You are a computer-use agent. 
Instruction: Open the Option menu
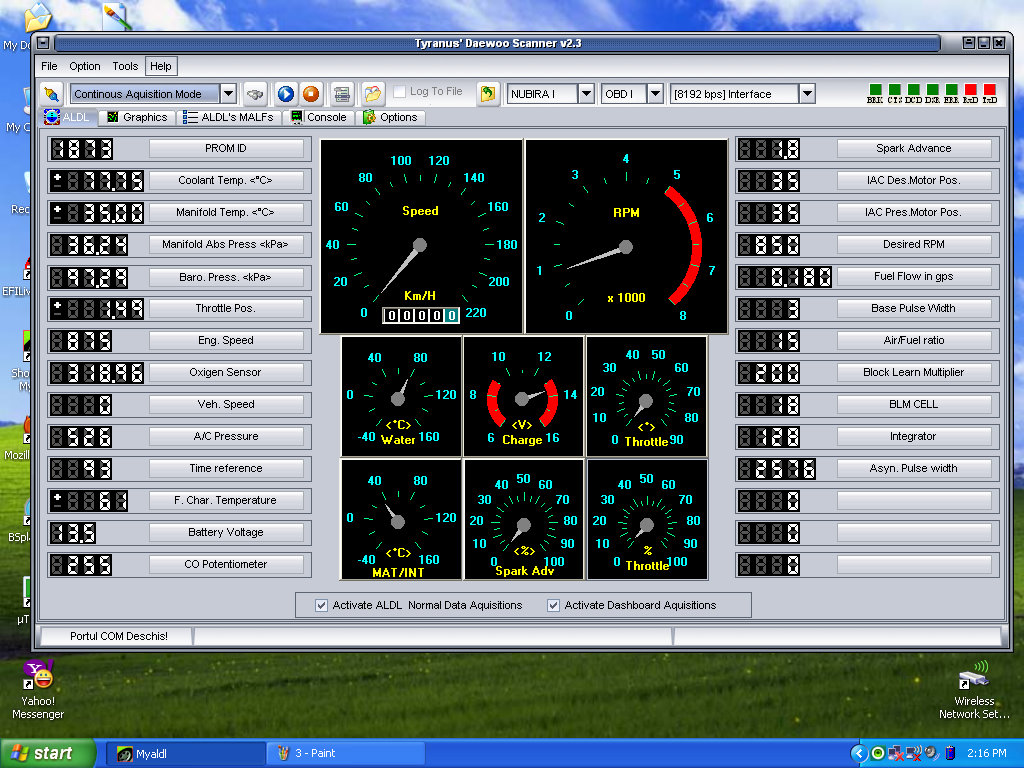(x=85, y=66)
